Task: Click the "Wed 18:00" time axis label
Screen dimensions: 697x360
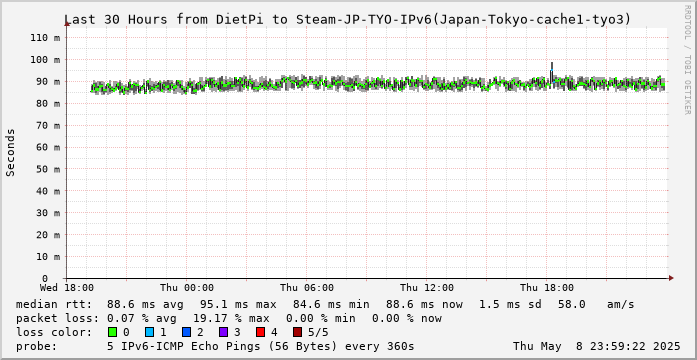Action: [x=67, y=288]
